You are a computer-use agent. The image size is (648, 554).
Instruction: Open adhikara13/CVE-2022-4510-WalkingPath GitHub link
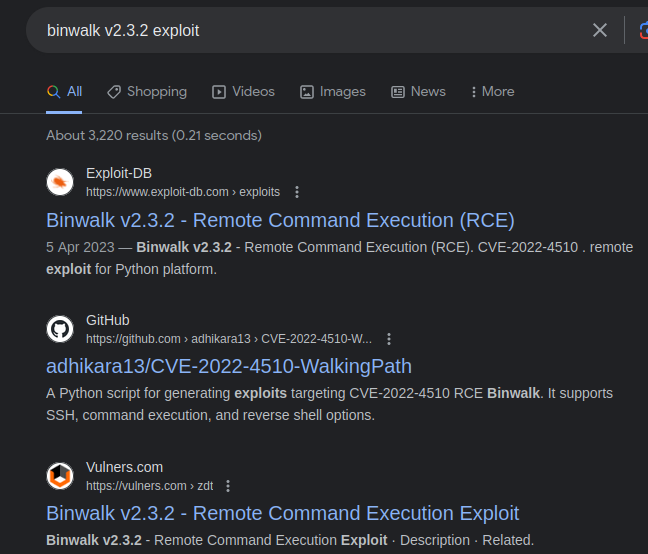point(229,366)
